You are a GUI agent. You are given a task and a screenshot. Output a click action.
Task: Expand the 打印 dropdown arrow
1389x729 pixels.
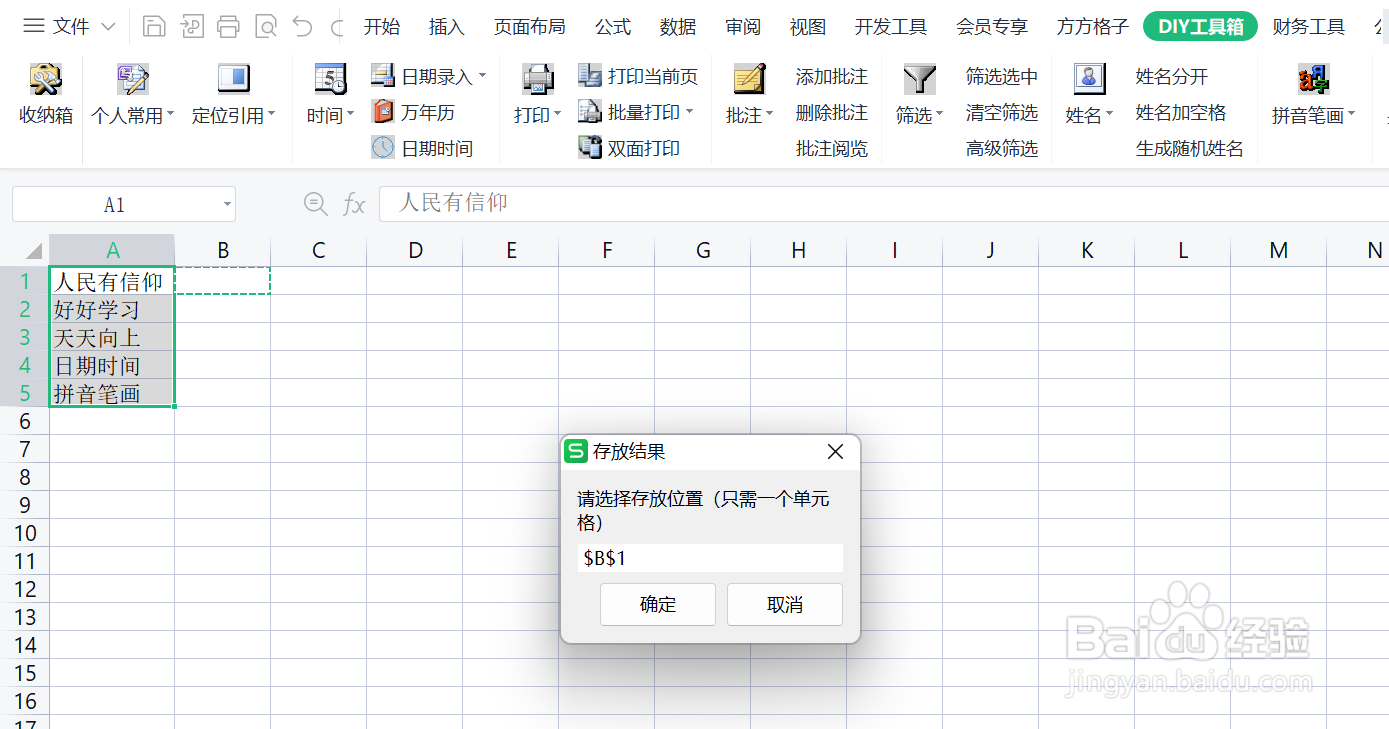(x=557, y=115)
